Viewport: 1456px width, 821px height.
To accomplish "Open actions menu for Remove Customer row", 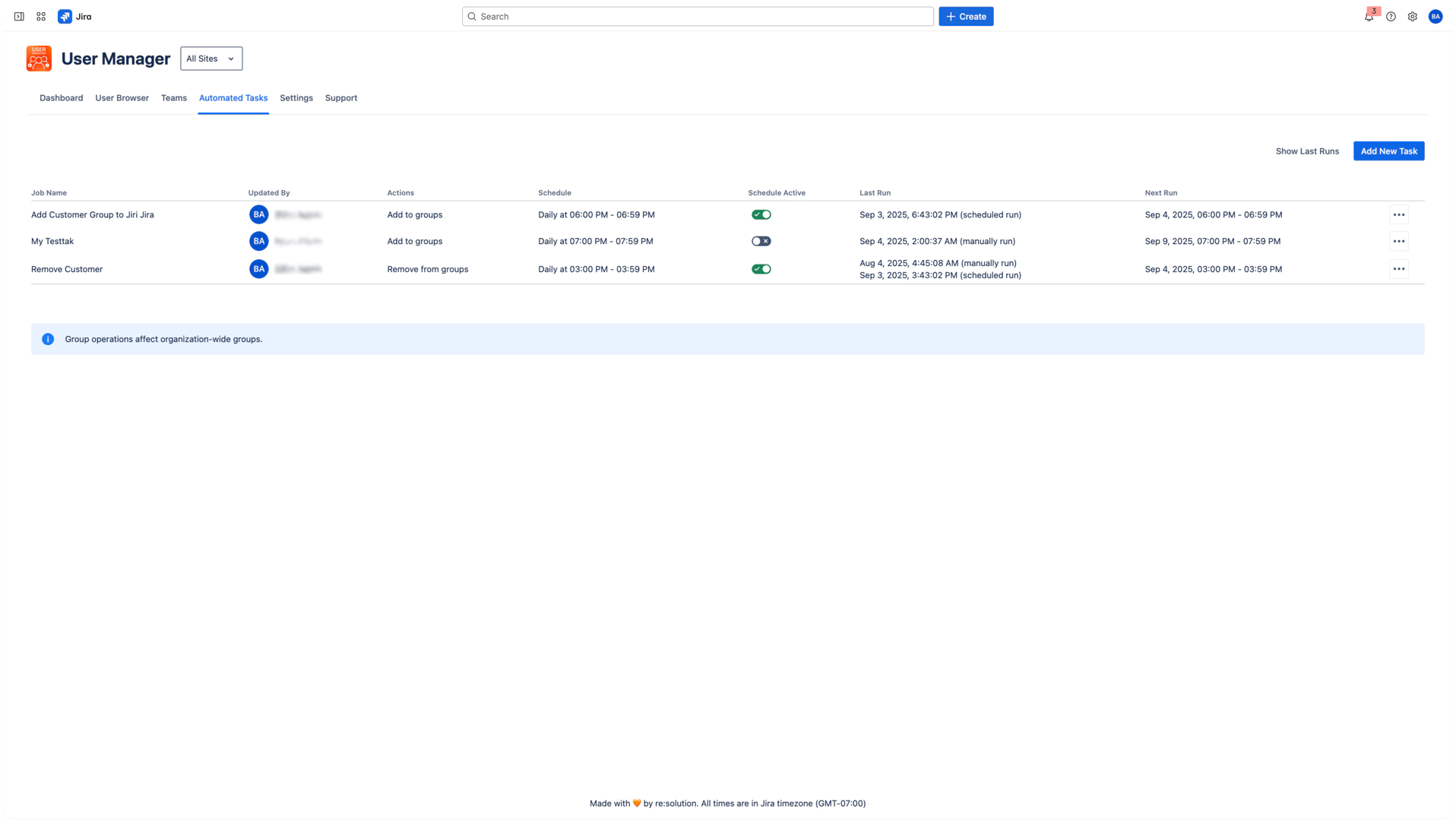I will 1399,268.
